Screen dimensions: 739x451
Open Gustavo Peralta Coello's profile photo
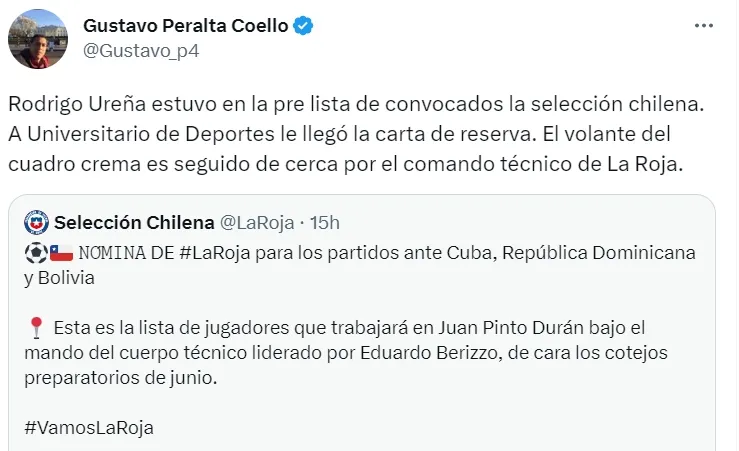pyautogui.click(x=38, y=38)
